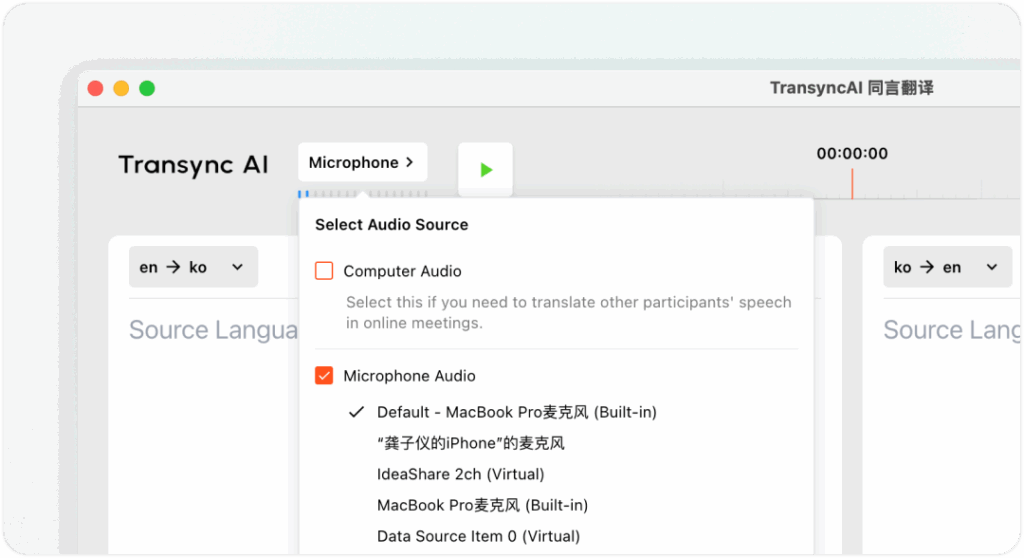Image resolution: width=1024 pixels, height=558 pixels.
Task: Expand the en → ko language dropdown
Action: 193,267
